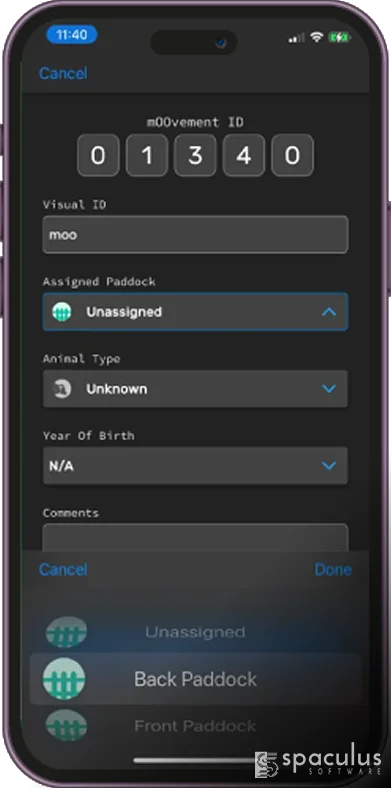Tap the battery charging icon
The height and width of the screenshot is (788, 391).
pos(340,37)
